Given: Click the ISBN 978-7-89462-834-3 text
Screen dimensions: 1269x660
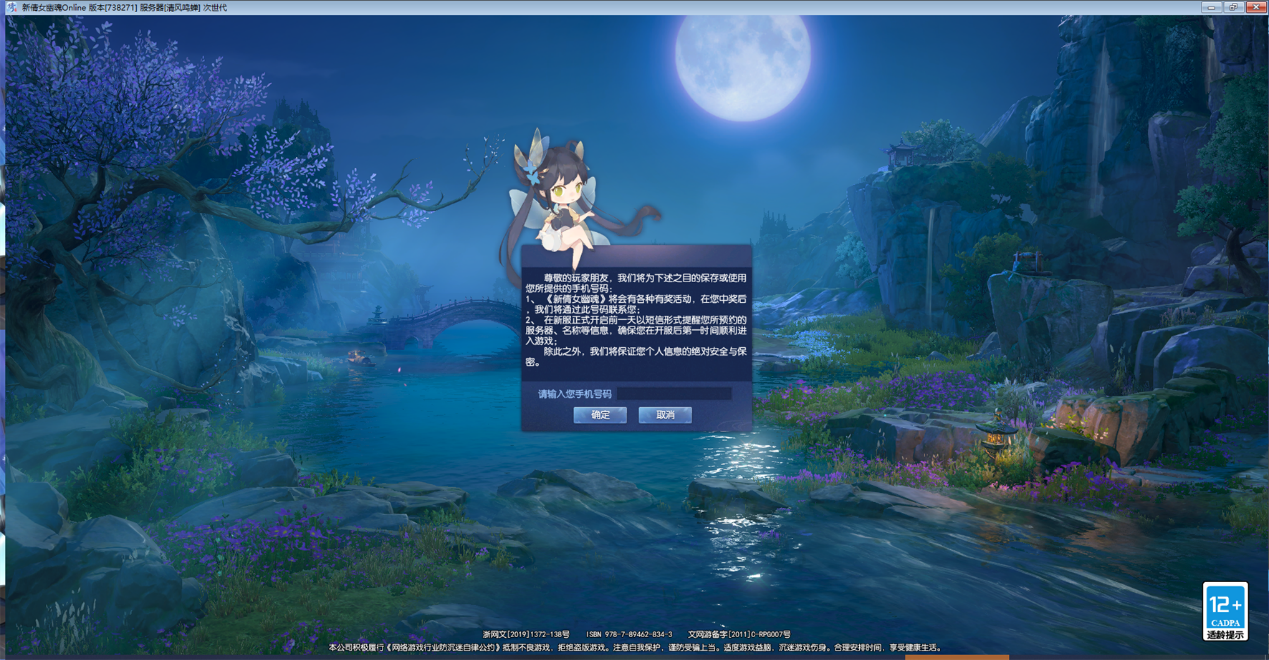Looking at the screenshot, I should (629, 635).
